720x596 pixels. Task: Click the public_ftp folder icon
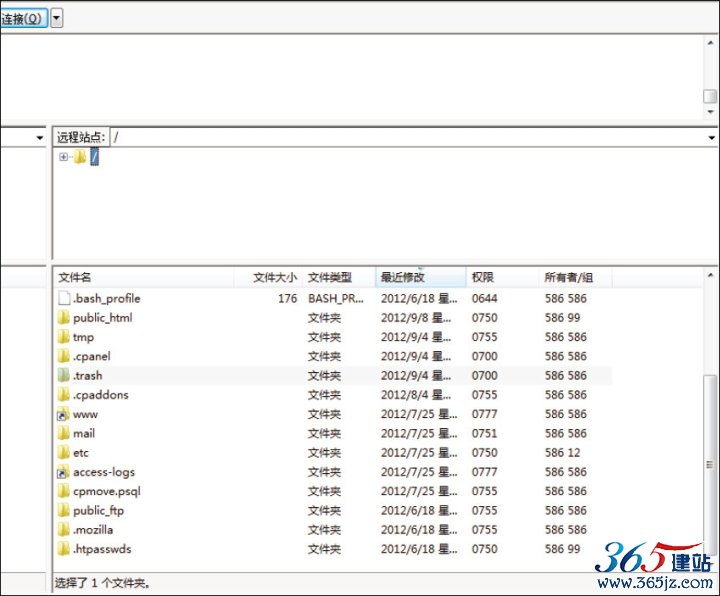tap(64, 511)
